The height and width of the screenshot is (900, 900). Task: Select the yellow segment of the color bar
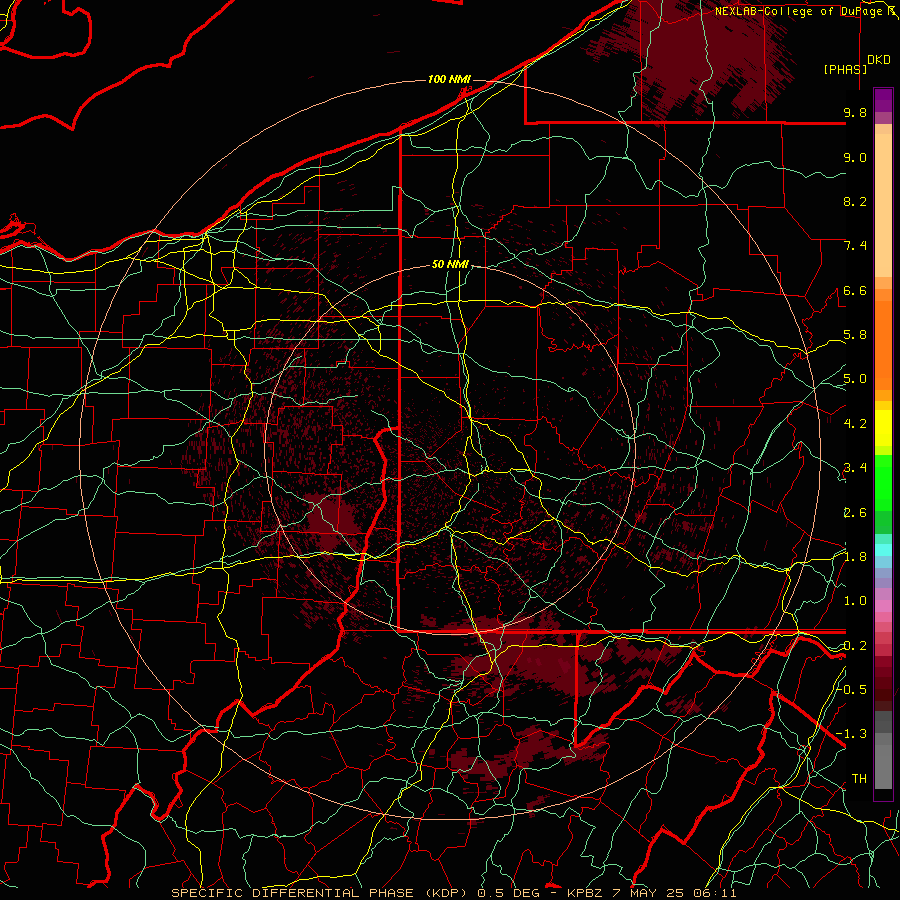(x=883, y=428)
